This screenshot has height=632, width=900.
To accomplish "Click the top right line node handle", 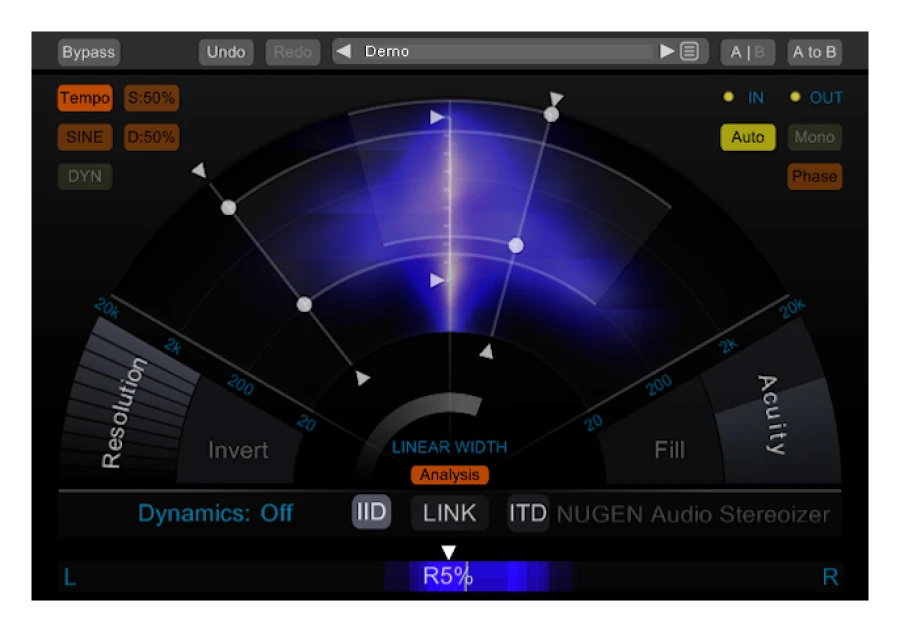I will [551, 115].
